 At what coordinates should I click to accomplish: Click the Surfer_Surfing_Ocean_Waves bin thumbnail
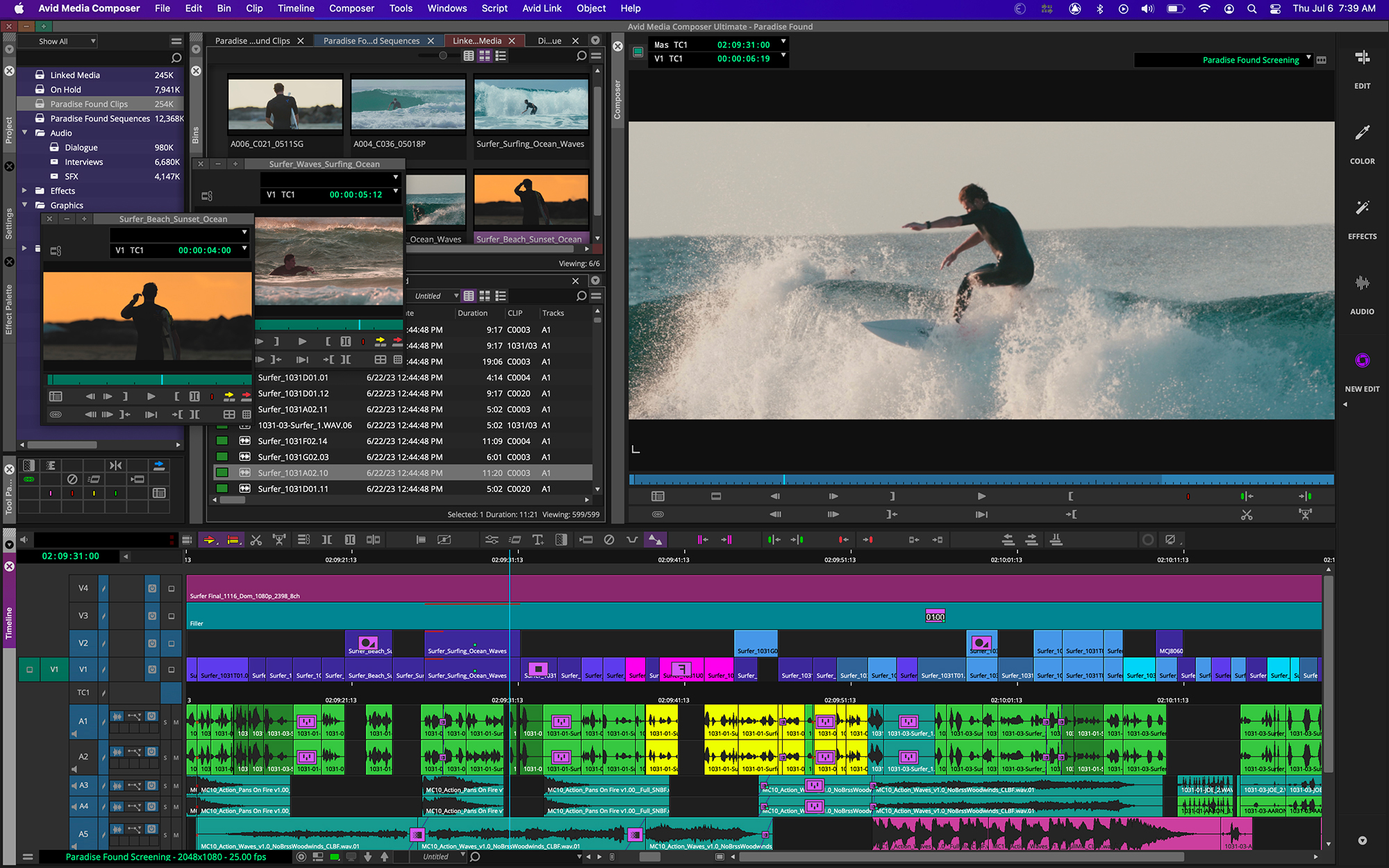[531, 106]
